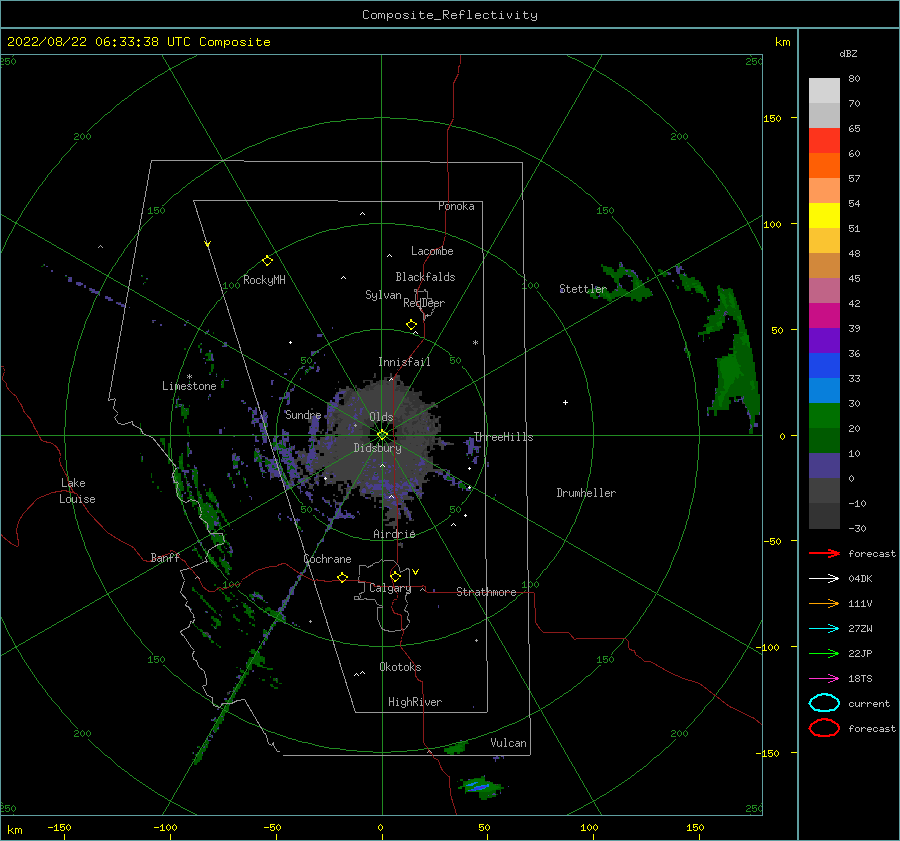Click the Olds town label
The height and width of the screenshot is (841, 900).
[x=381, y=417]
